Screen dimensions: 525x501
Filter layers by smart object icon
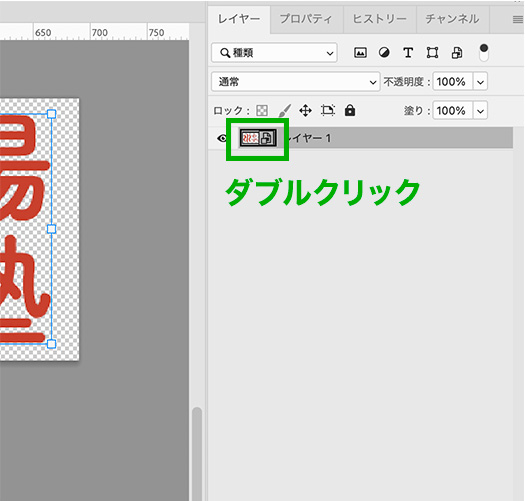pyautogui.click(x=457, y=53)
